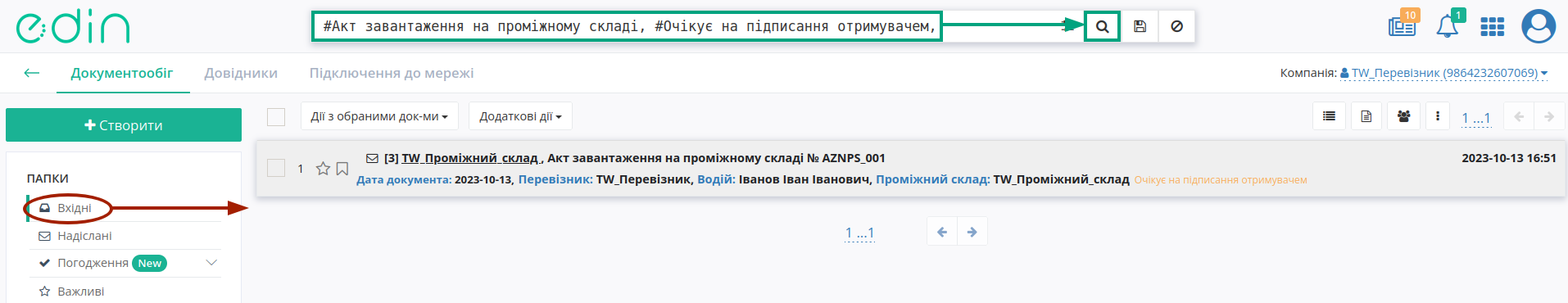Go to next page in top pager
The image size is (1568, 303).
(1549, 116)
